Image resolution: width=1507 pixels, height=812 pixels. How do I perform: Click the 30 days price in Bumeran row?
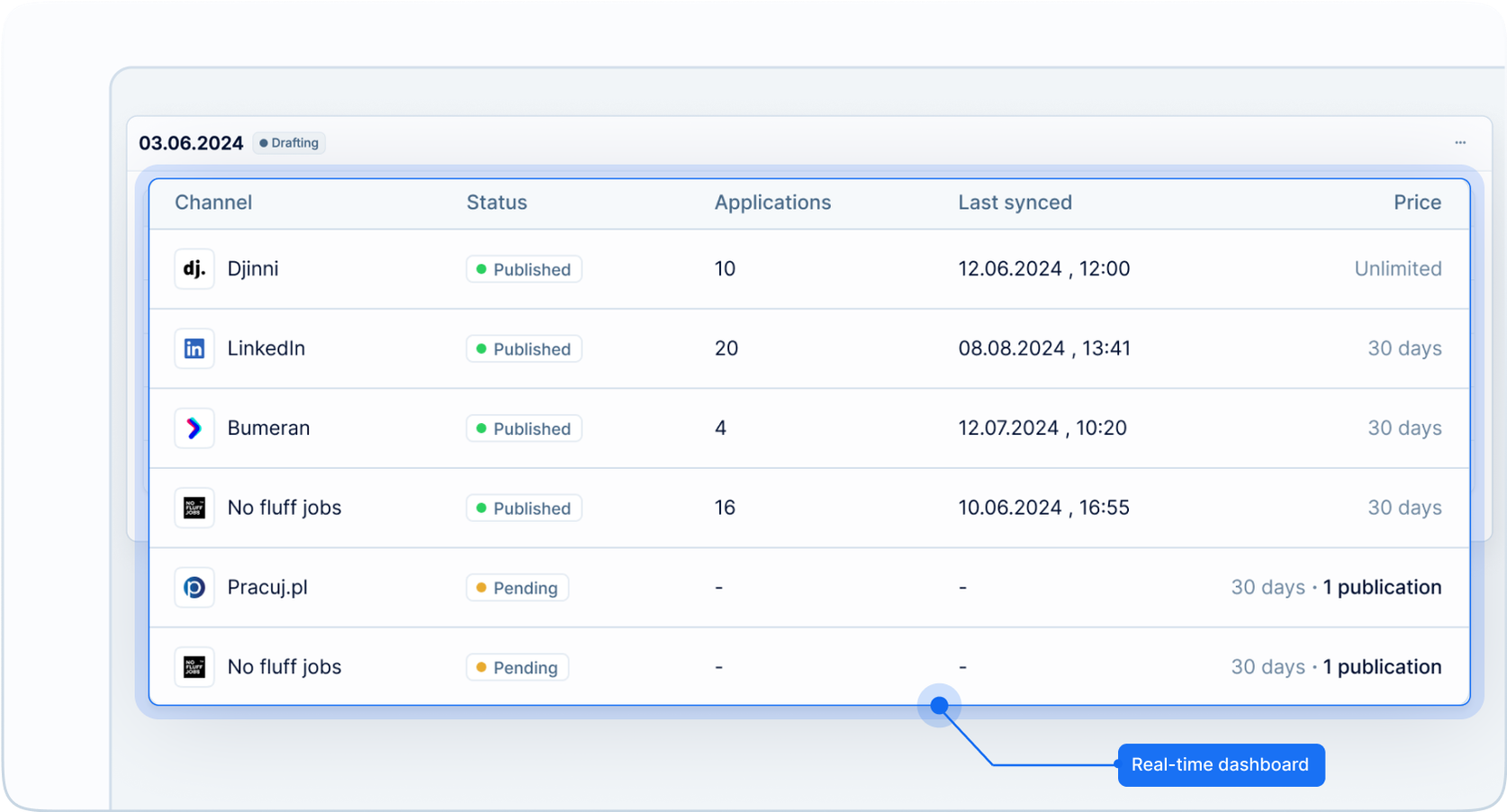pyautogui.click(x=1404, y=429)
